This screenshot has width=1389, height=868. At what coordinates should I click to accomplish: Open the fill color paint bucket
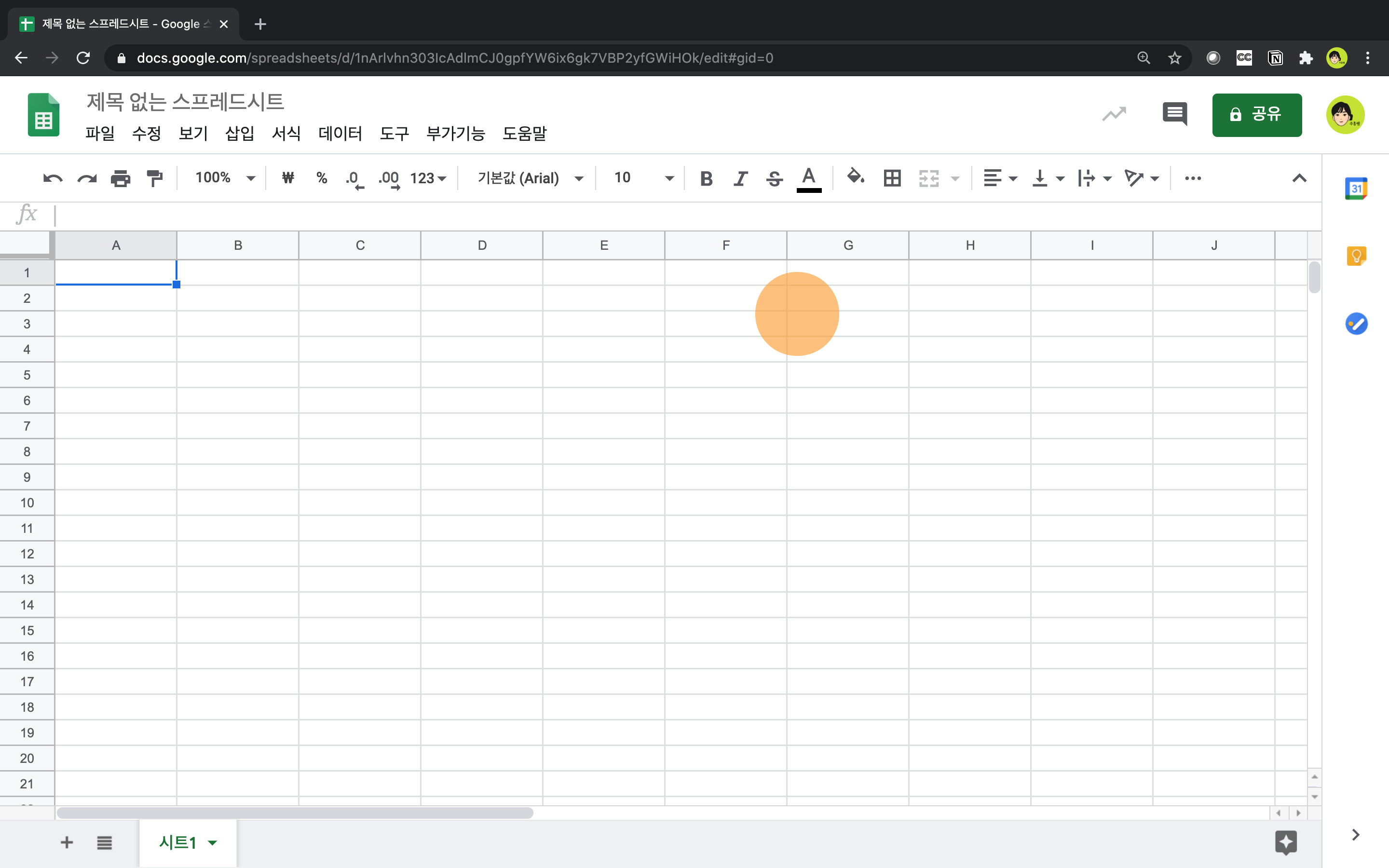855,177
